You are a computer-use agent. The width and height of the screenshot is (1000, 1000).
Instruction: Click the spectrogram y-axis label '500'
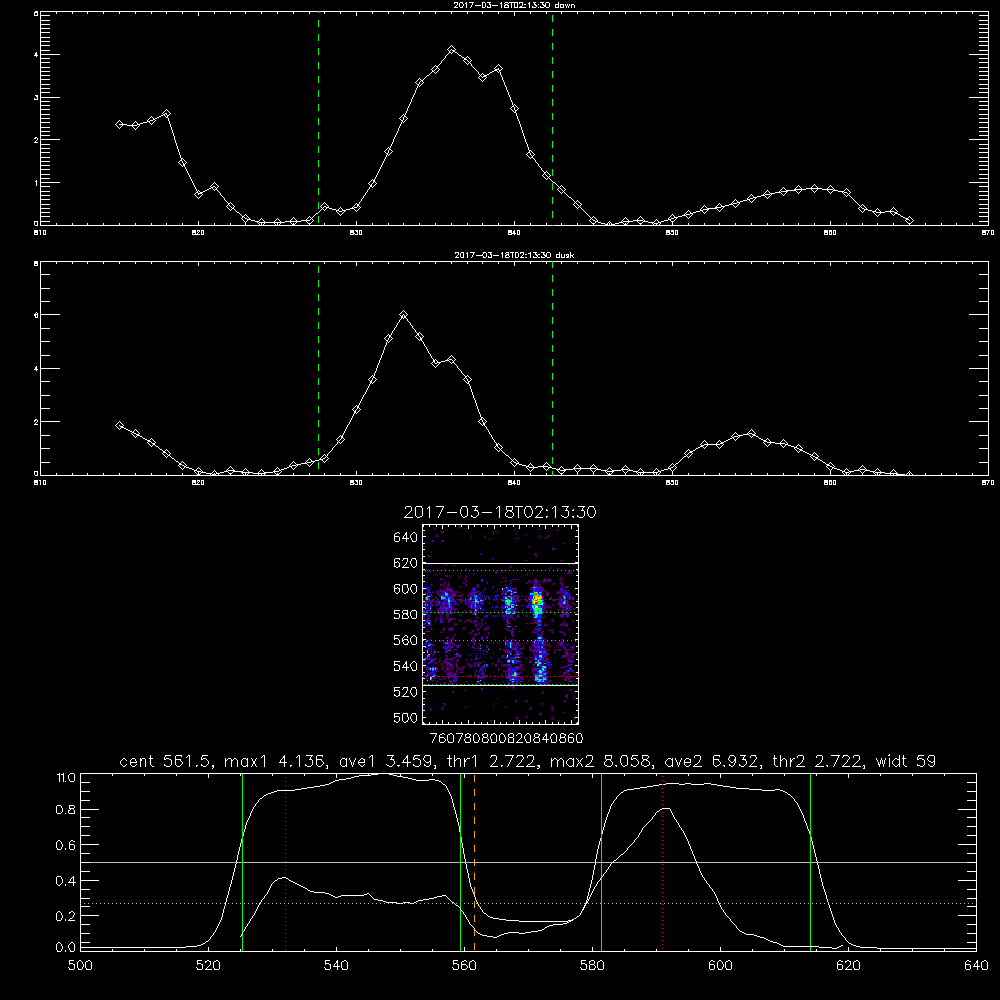pyautogui.click(x=406, y=717)
